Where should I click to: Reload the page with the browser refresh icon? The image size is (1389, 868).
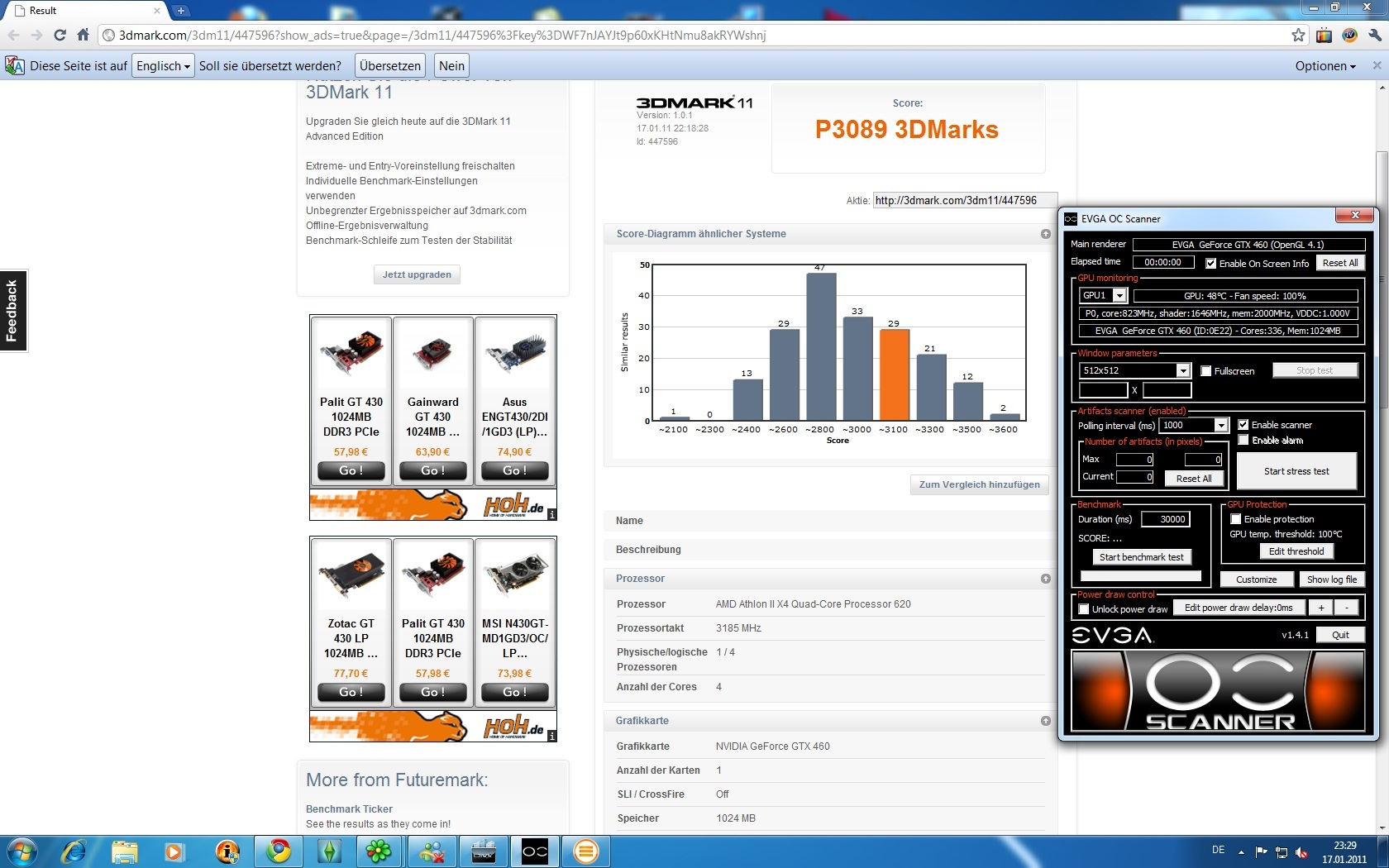click(60, 36)
